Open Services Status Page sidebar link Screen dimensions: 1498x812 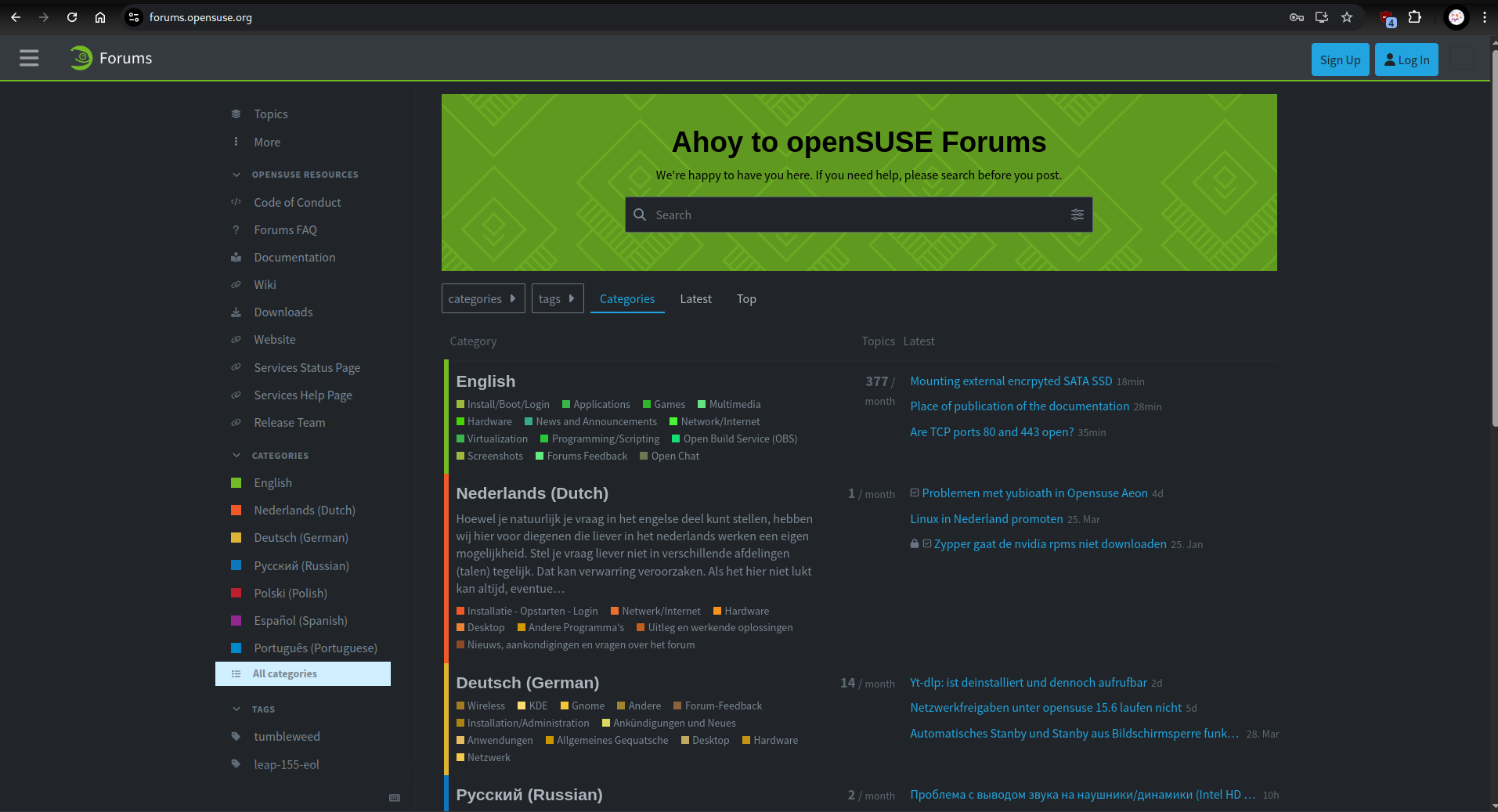[x=307, y=367]
